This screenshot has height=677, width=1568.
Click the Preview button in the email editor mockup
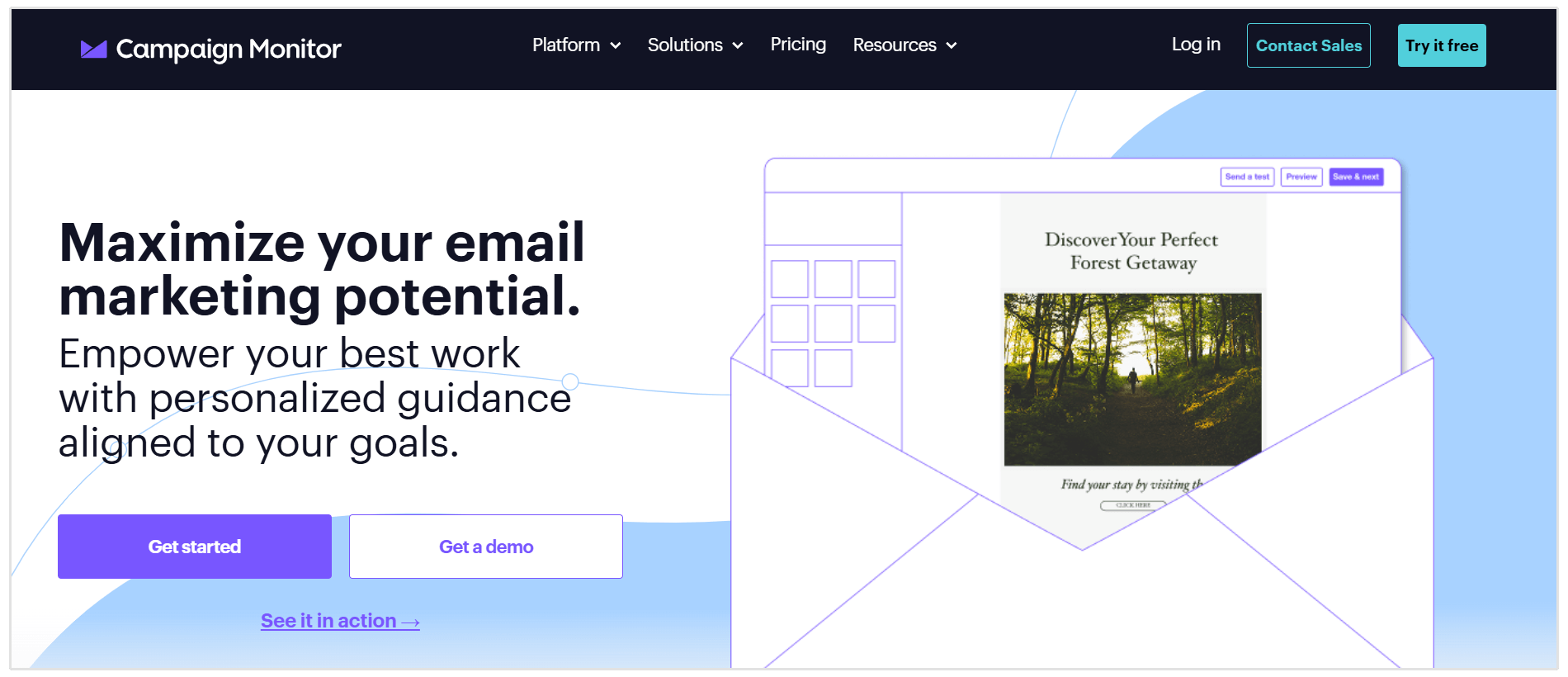point(1301,177)
